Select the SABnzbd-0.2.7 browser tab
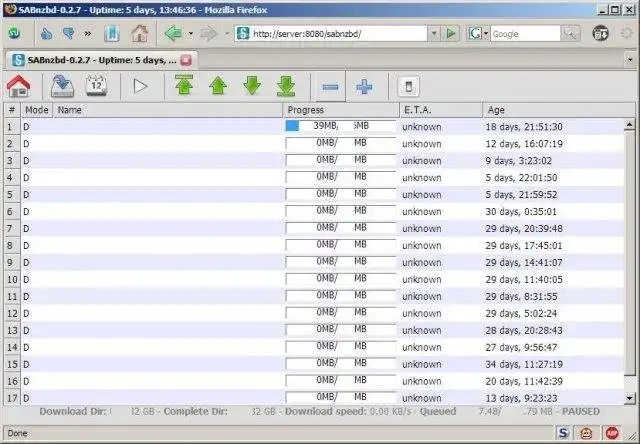The width and height of the screenshot is (640, 444). click(x=101, y=60)
